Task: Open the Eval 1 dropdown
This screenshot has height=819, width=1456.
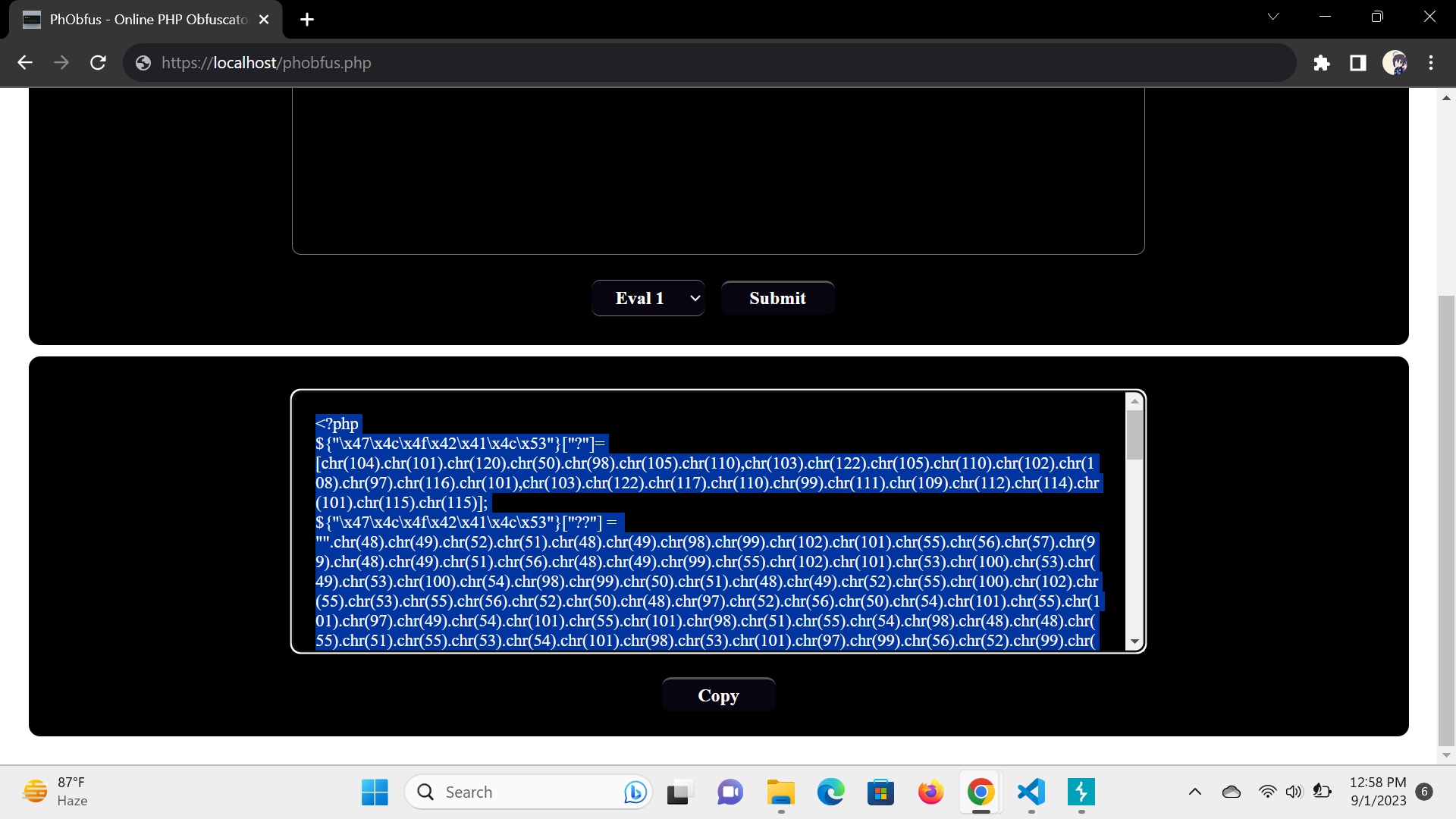Action: [648, 298]
